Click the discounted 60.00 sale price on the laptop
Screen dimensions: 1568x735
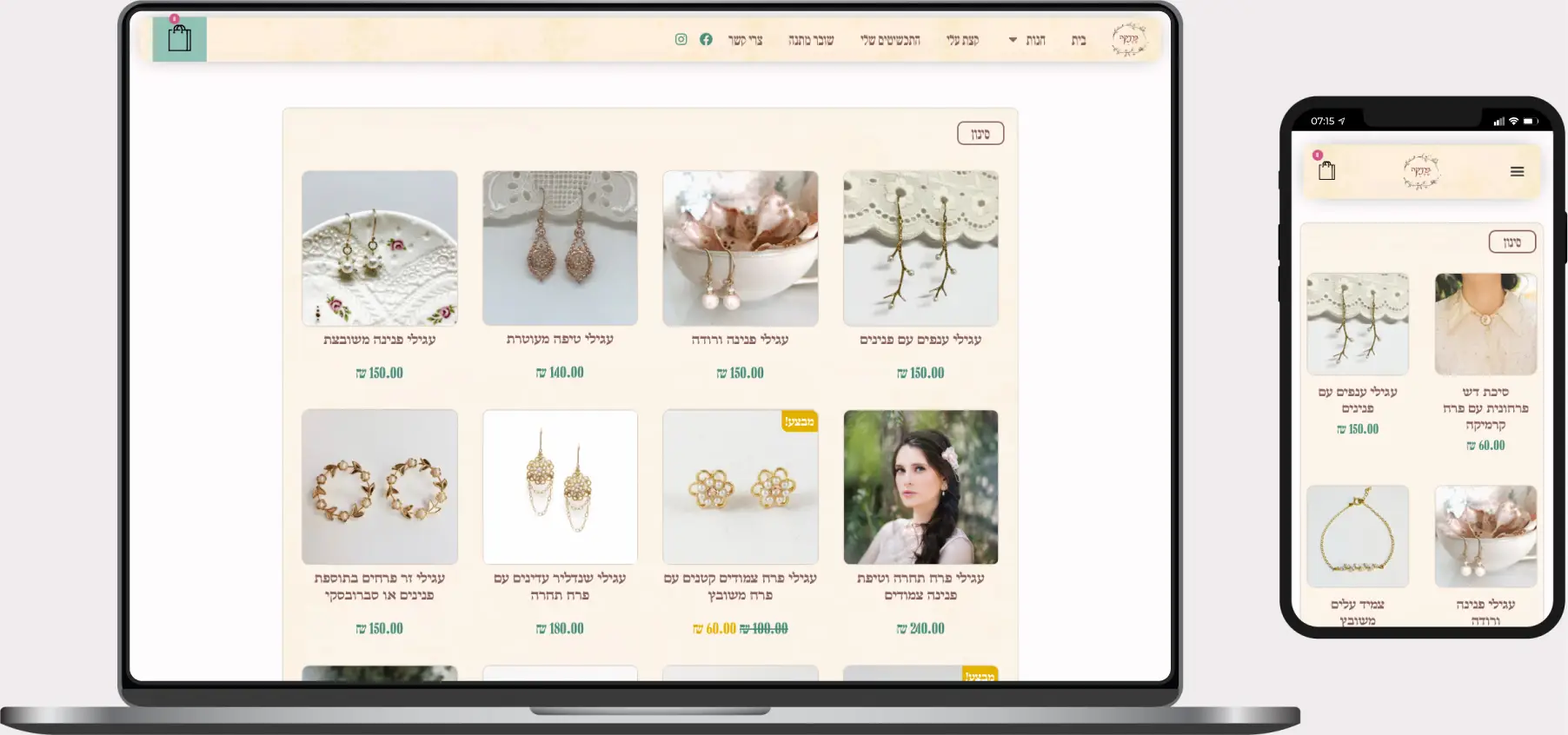click(714, 628)
